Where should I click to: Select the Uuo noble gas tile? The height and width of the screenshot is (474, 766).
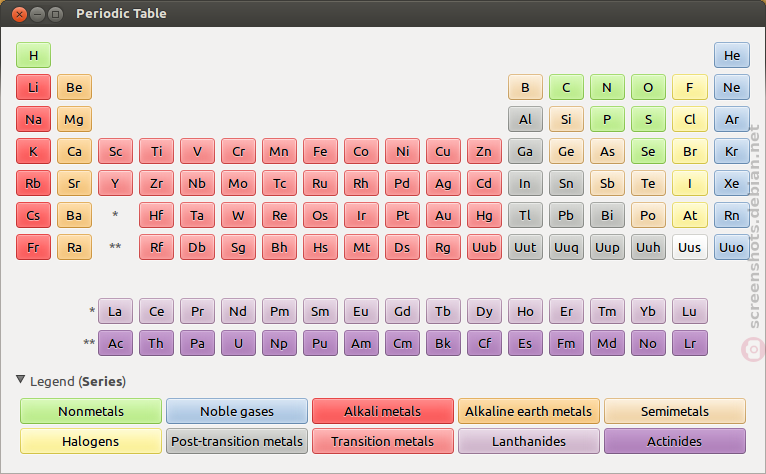tap(731, 247)
